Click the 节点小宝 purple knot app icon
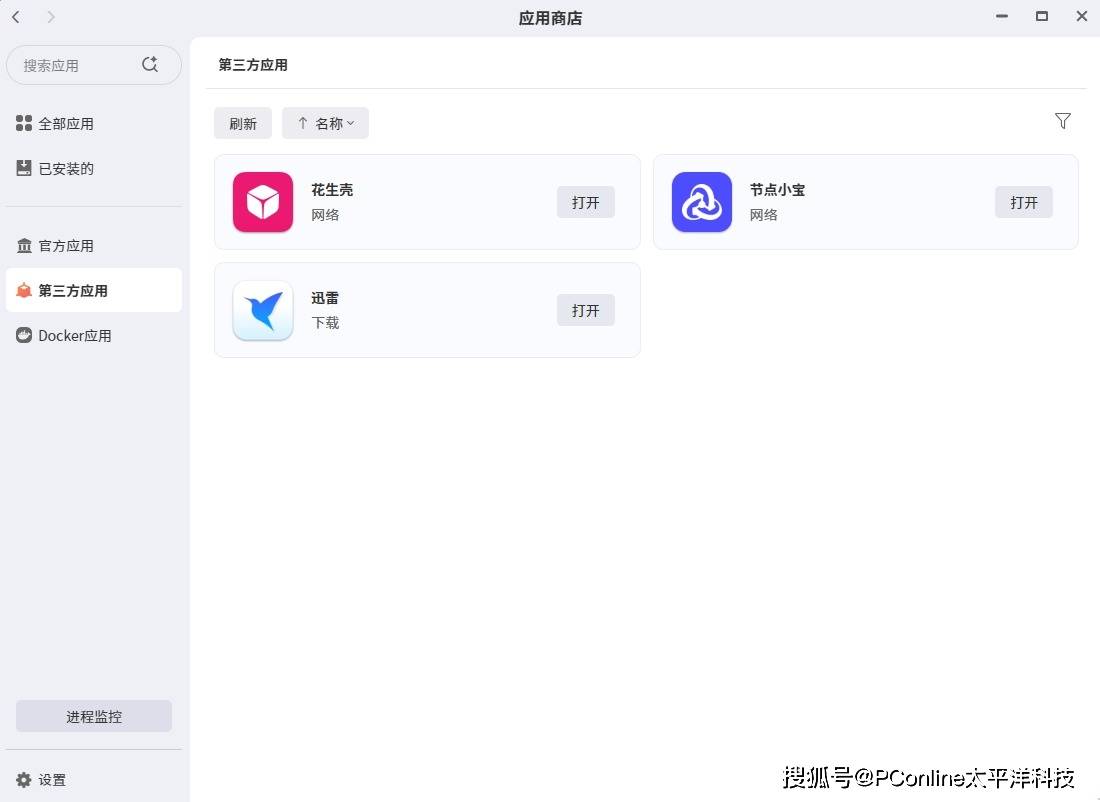 [702, 202]
